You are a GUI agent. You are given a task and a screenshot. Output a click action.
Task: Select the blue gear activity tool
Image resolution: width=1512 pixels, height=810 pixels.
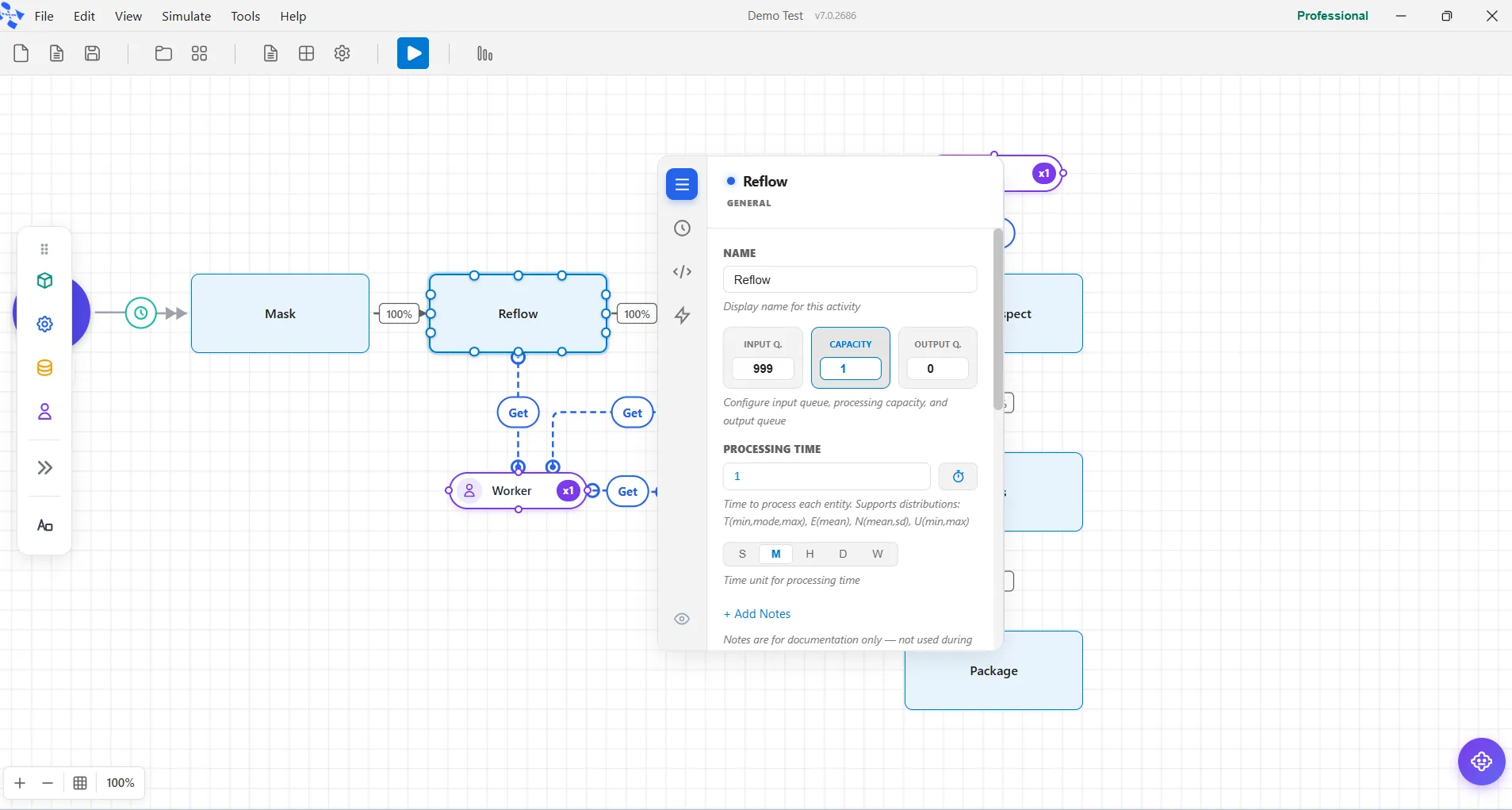(45, 324)
